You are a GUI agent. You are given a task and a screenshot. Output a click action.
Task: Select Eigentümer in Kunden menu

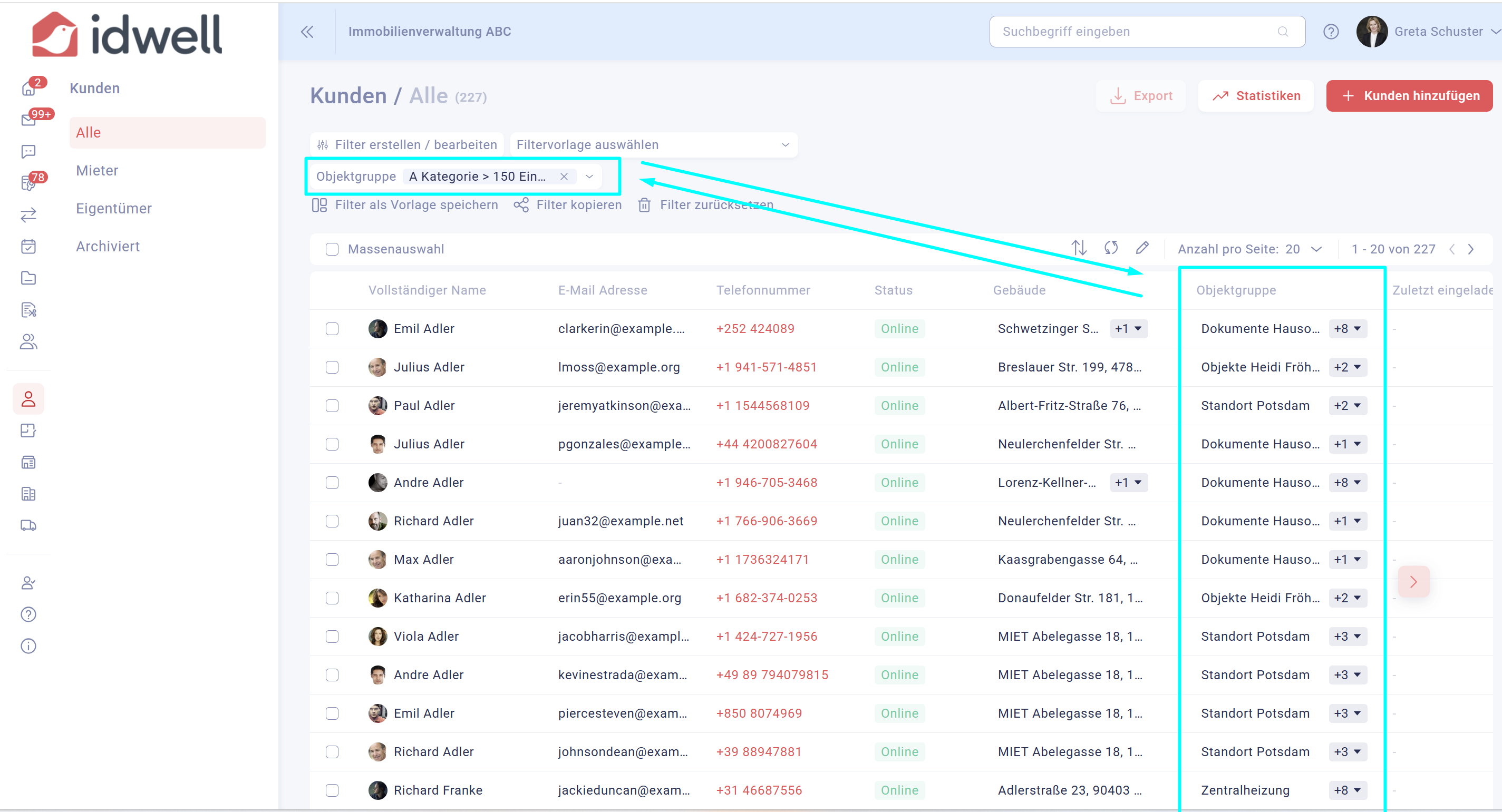pos(114,208)
